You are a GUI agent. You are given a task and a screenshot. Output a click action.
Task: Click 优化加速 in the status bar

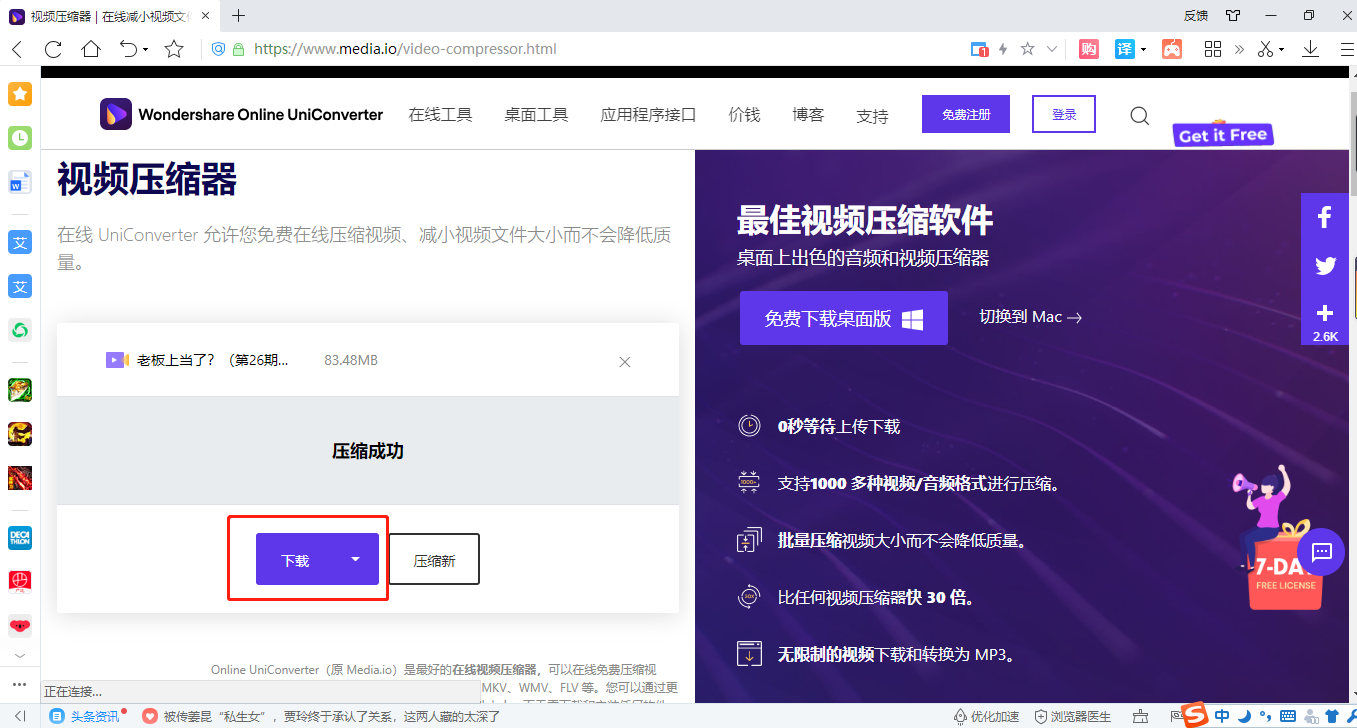click(x=986, y=716)
